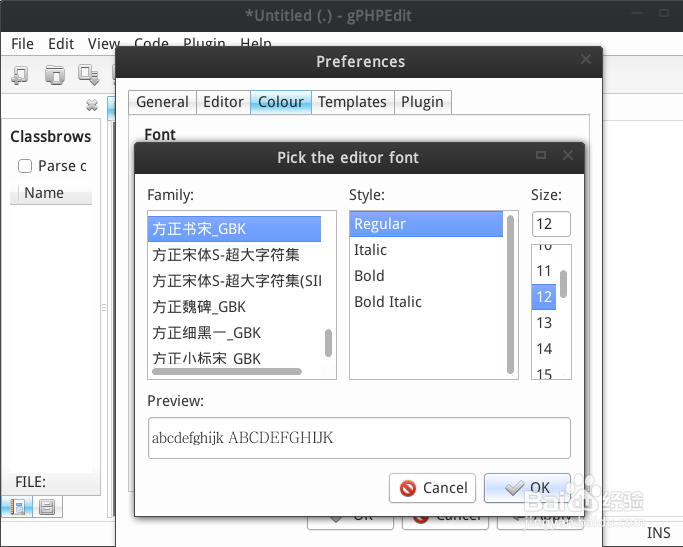Choose the Regular font style
The width and height of the screenshot is (683, 547).
coord(426,224)
